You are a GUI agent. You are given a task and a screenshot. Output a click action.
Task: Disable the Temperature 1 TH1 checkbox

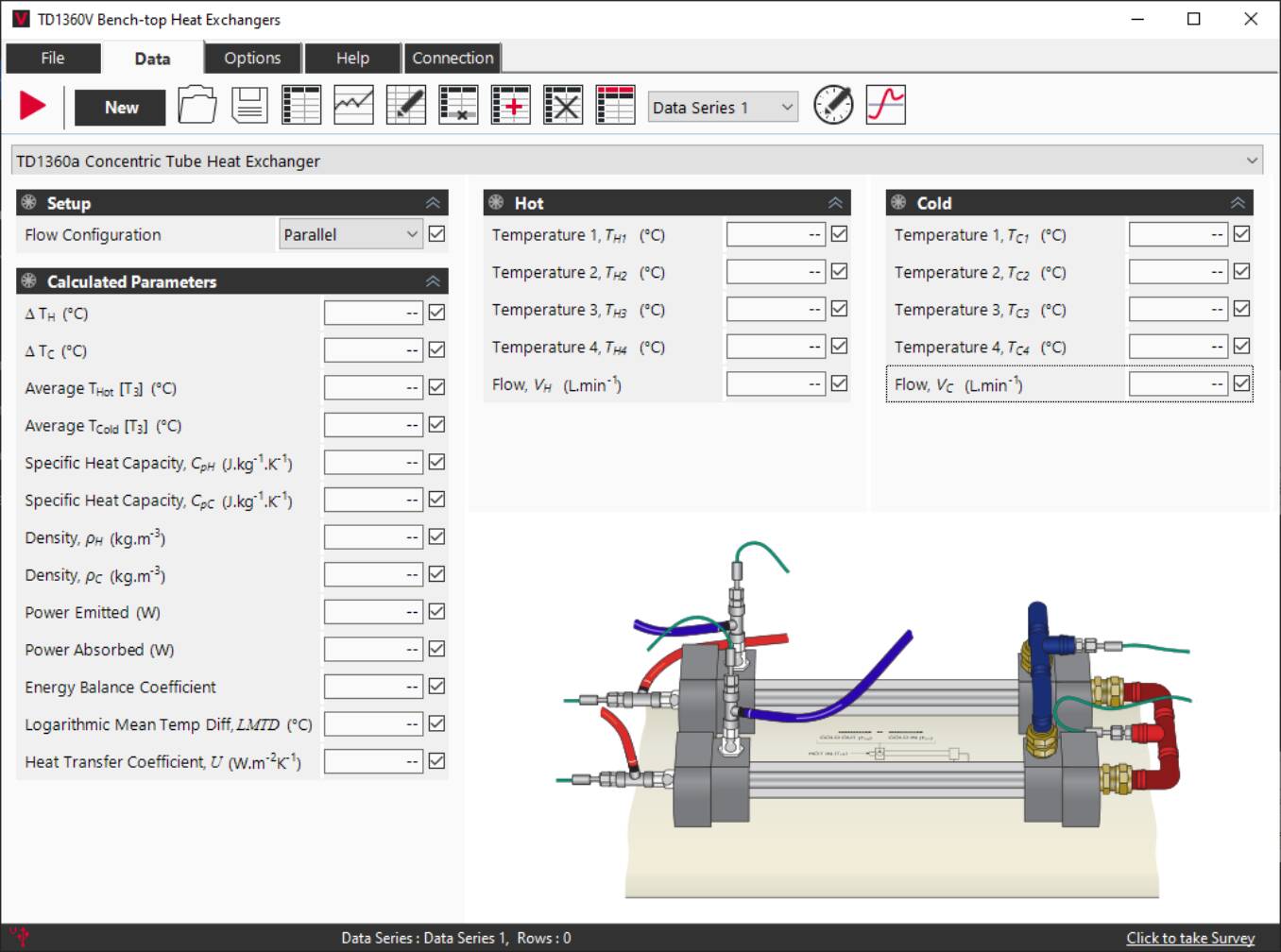tap(838, 233)
